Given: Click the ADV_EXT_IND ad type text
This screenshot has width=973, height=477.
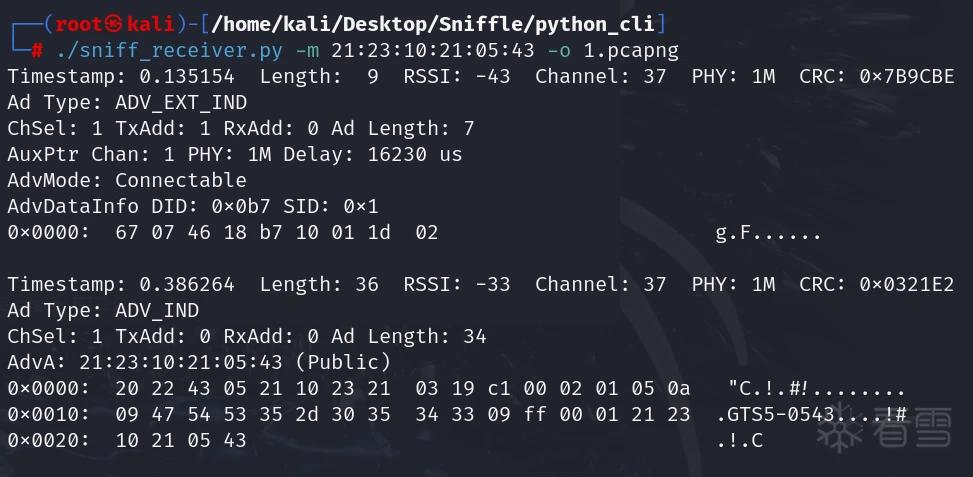Looking at the screenshot, I should [x=181, y=102].
